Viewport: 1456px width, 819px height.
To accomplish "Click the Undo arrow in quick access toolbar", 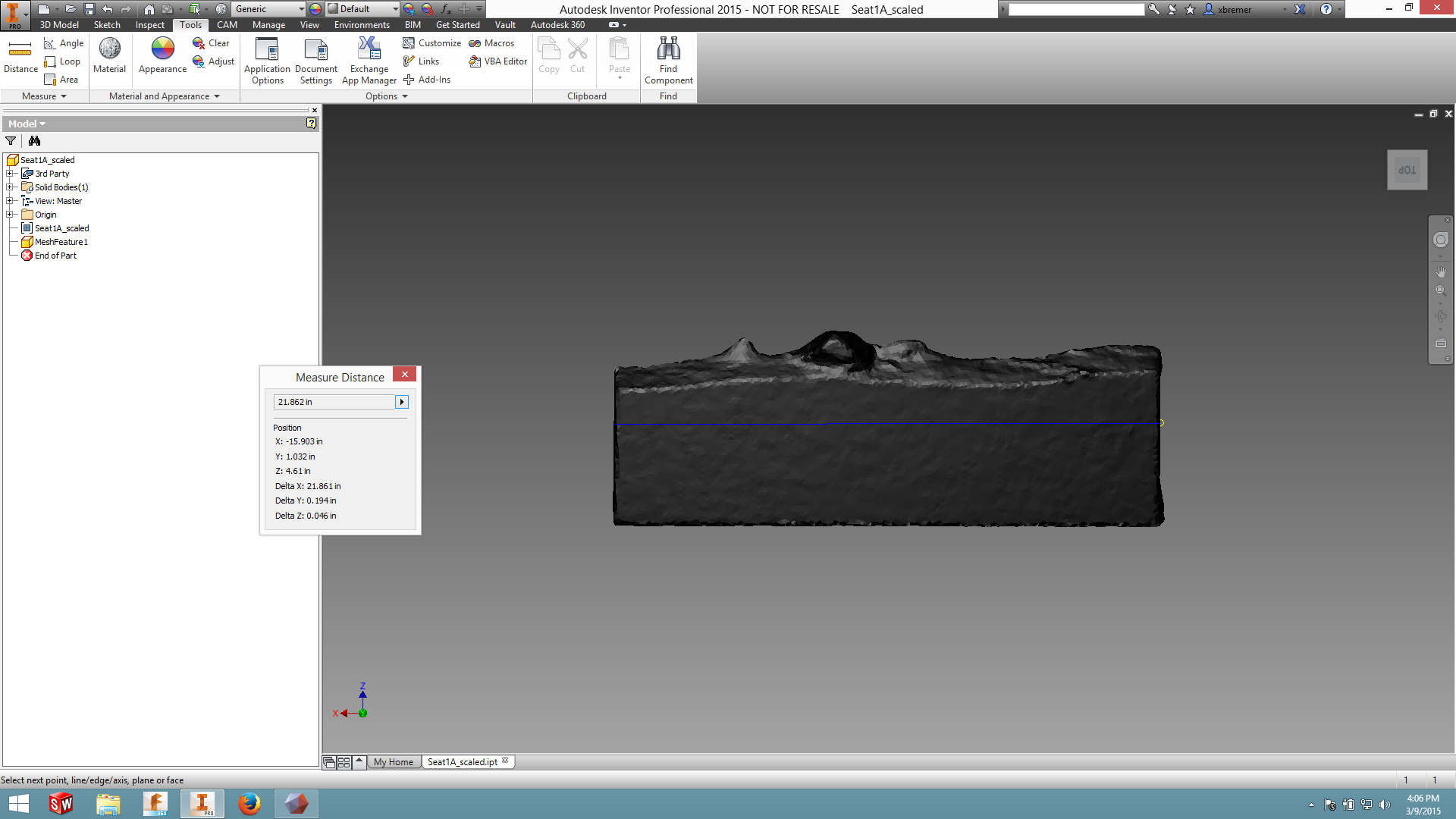I will (108, 9).
